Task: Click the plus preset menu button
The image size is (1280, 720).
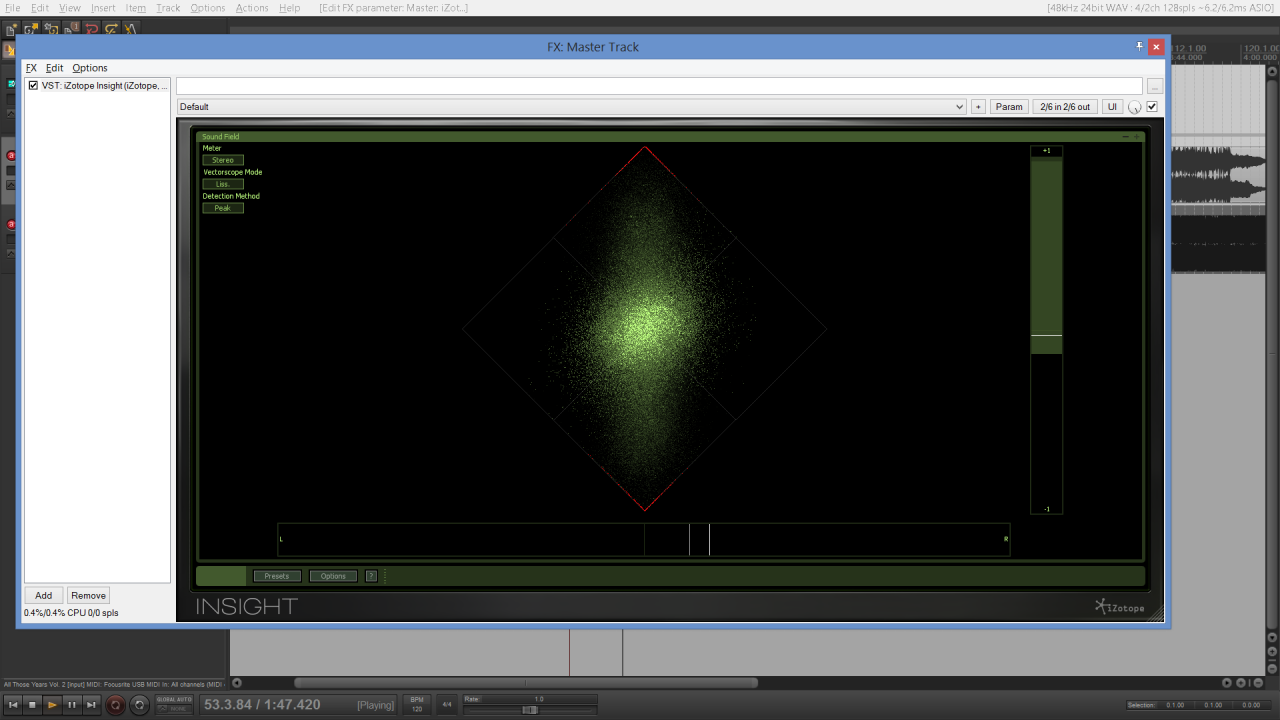Action: 978,107
